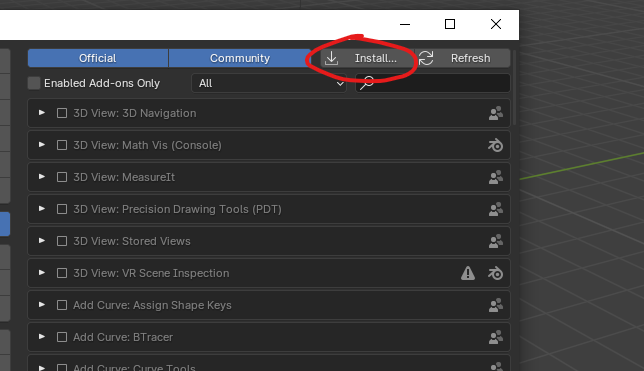
Task: Enable the 3D View: 3D Navigation add-on
Action: point(62,113)
